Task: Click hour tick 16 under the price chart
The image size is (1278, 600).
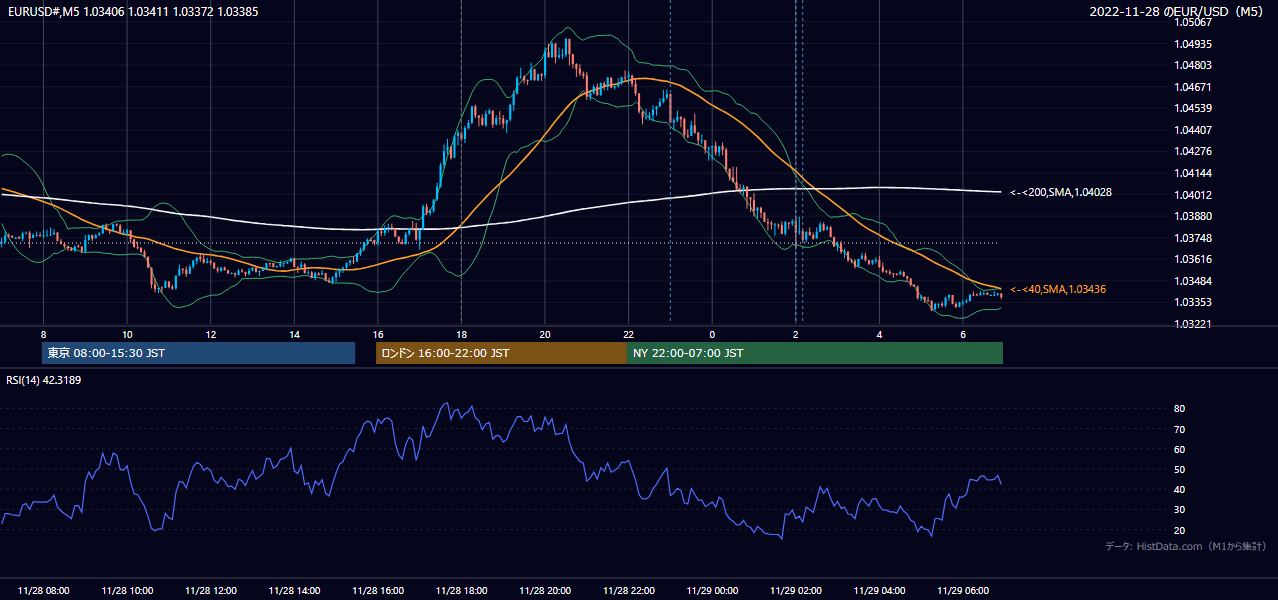Action: coord(378,334)
